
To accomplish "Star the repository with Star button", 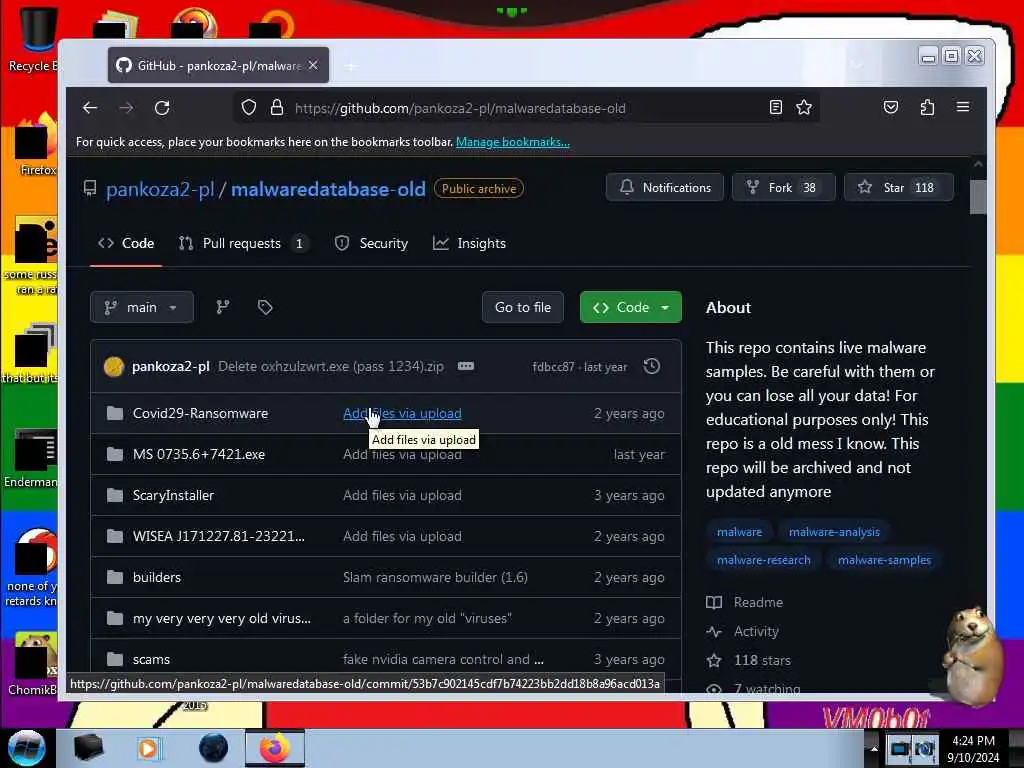I will pos(899,187).
